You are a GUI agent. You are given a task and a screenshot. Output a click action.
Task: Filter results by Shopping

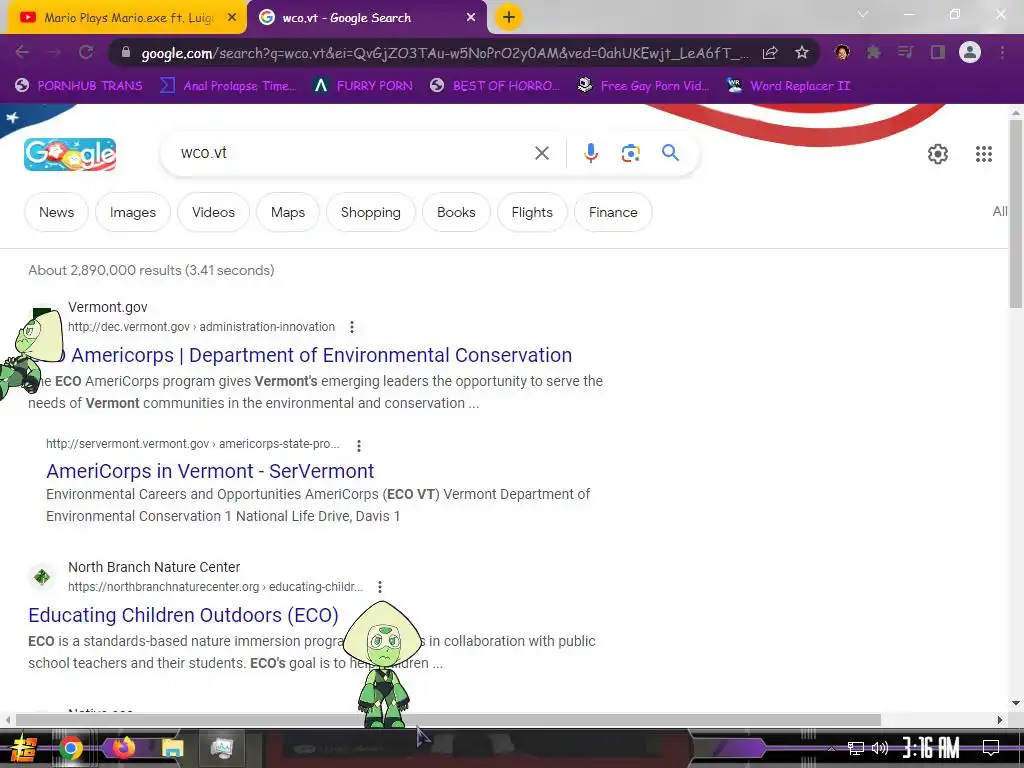(370, 212)
